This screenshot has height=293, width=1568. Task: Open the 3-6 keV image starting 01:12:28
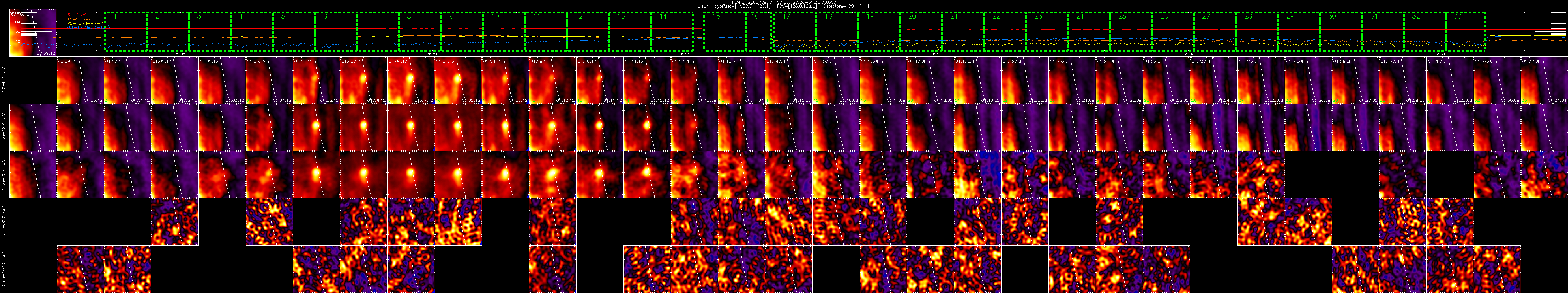694,80
